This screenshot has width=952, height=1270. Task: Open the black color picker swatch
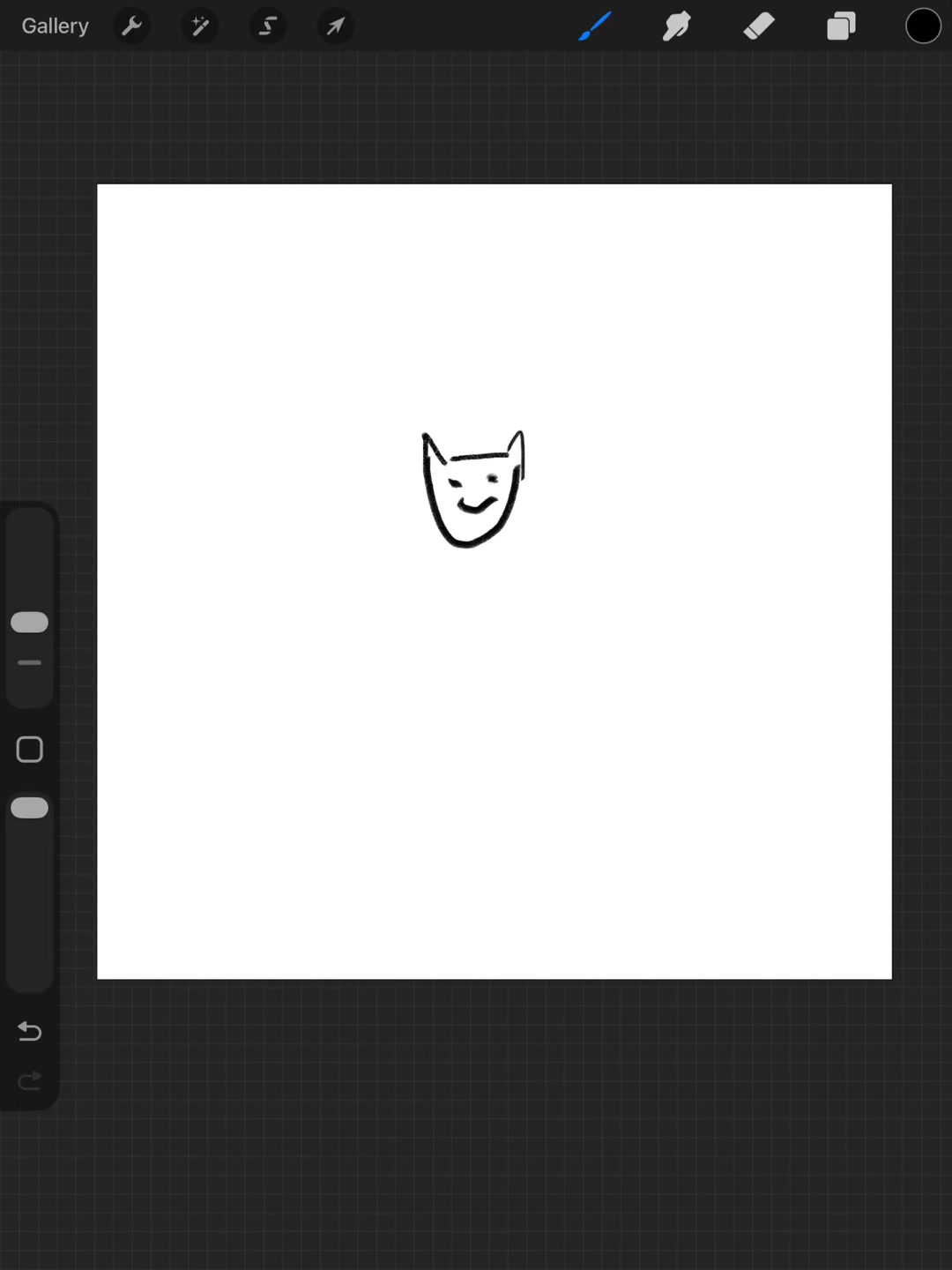(923, 26)
